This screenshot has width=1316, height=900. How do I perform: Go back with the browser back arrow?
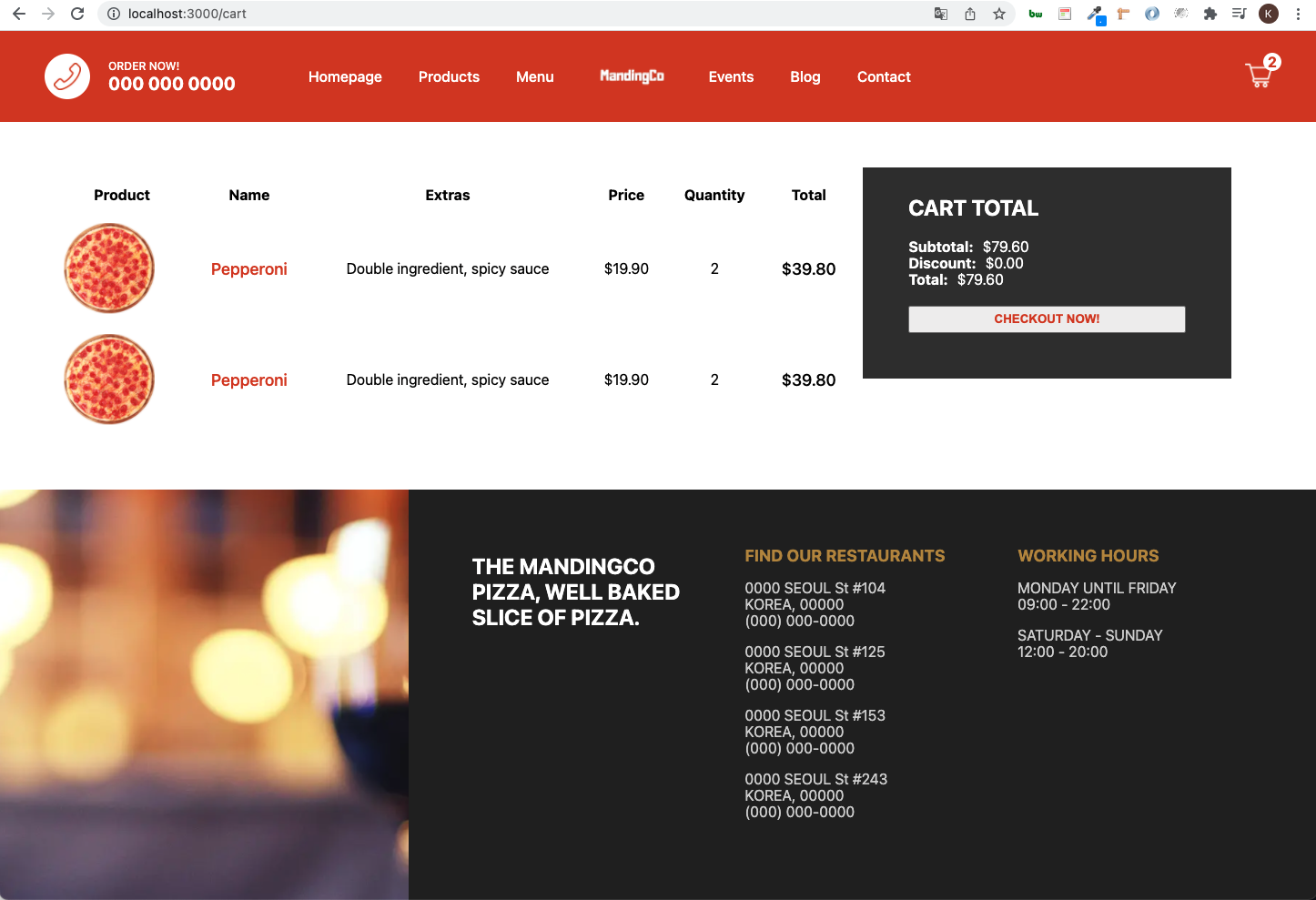click(19, 14)
